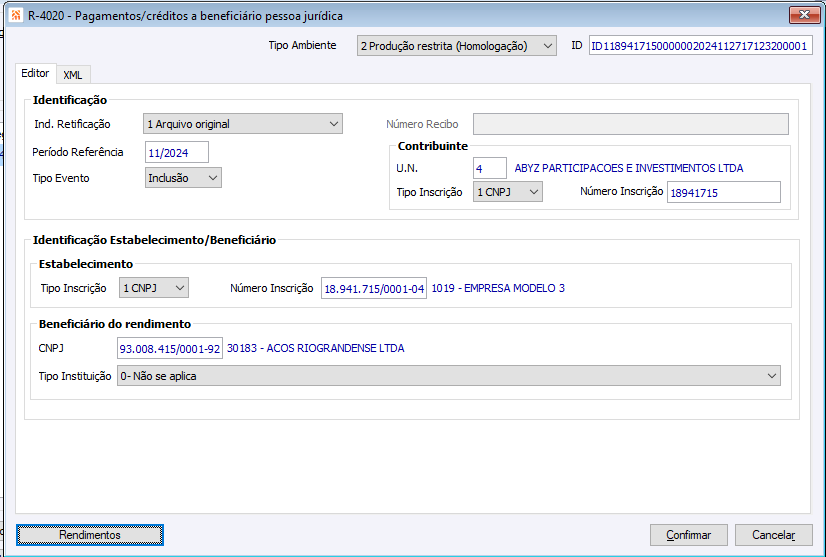Click the Identificação group heading
The image size is (826, 557).
point(70,100)
